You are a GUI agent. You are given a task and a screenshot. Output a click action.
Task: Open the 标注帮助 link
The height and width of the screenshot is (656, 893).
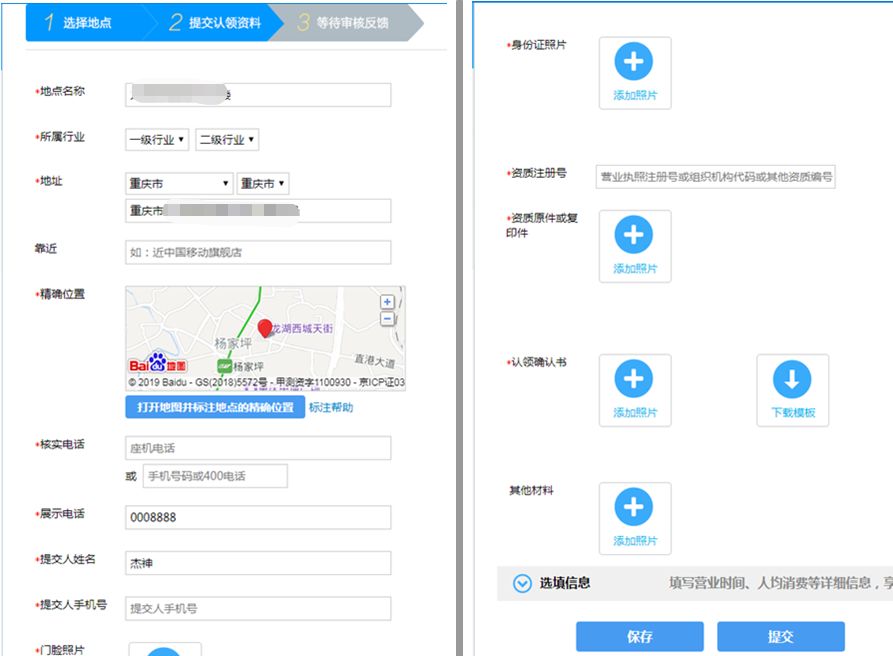pos(331,407)
